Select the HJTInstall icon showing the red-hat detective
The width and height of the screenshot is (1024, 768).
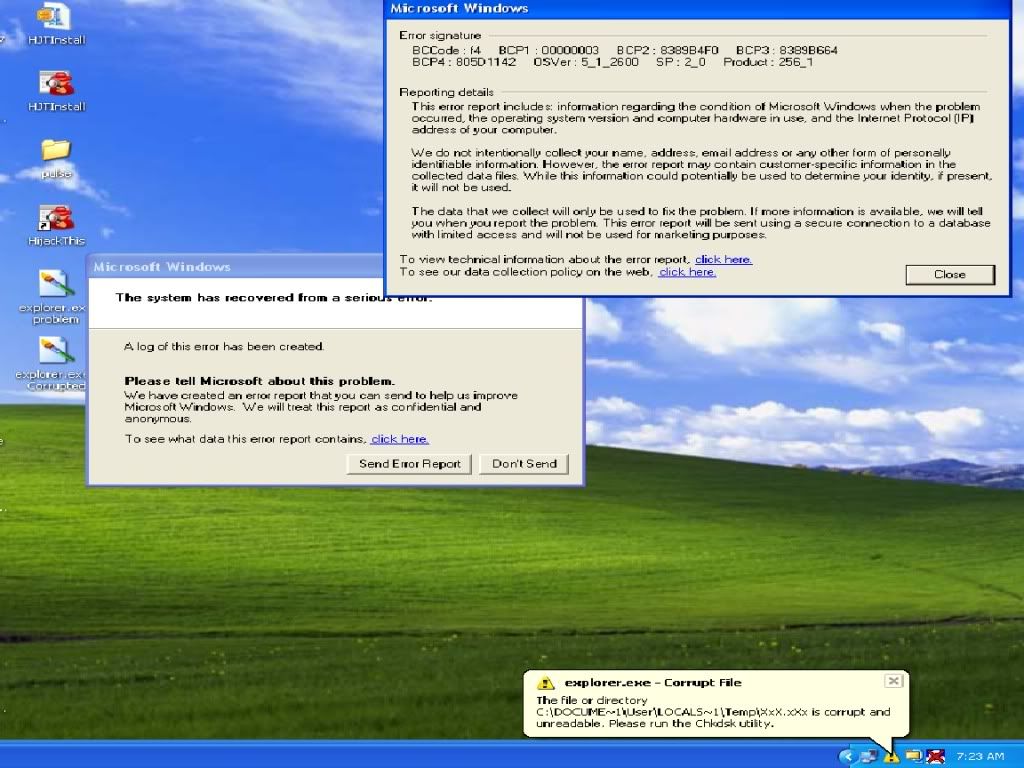[x=56, y=90]
